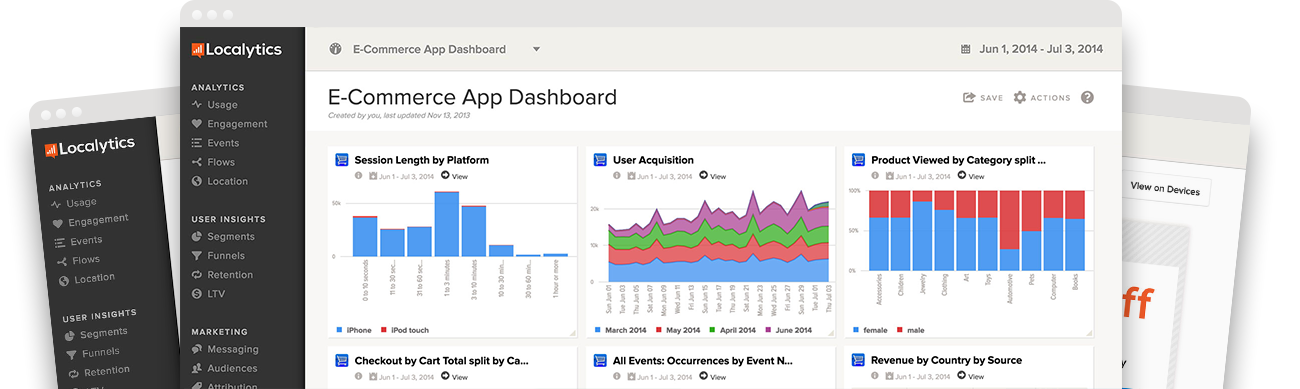Open Segments in the left background window
This screenshot has width=1300, height=389.
tap(96, 333)
